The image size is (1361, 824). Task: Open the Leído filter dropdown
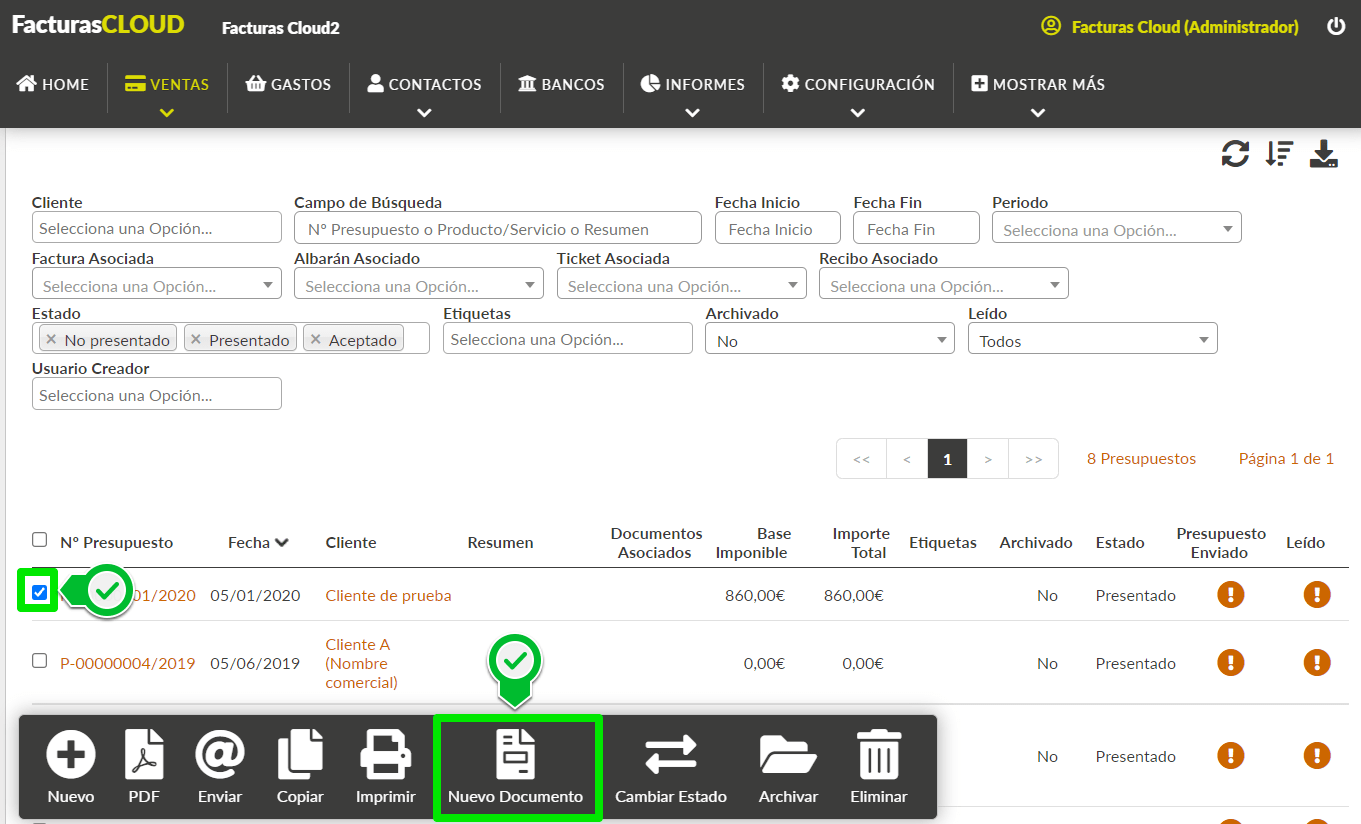click(1093, 339)
